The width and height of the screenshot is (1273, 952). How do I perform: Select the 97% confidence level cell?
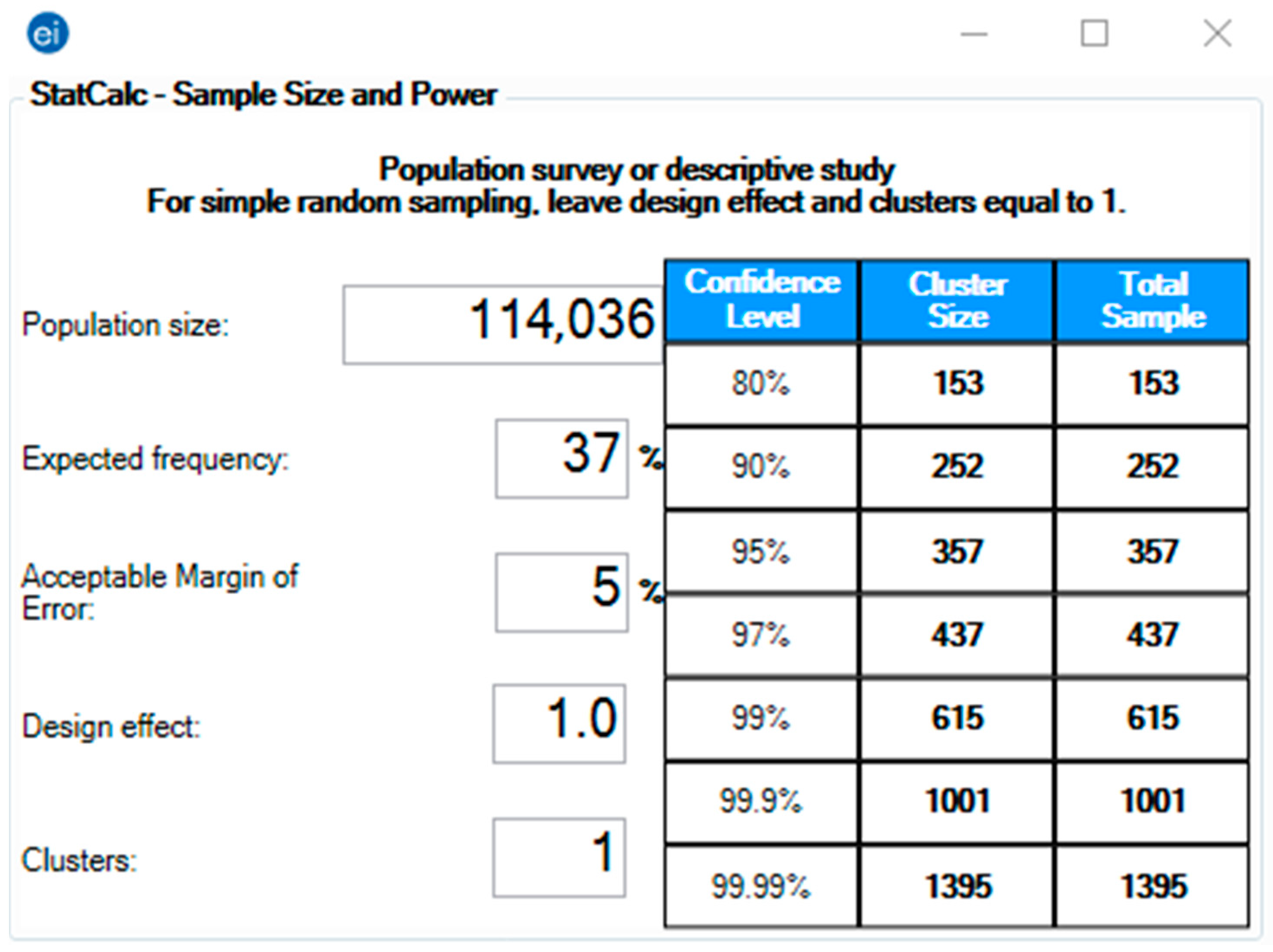761,635
